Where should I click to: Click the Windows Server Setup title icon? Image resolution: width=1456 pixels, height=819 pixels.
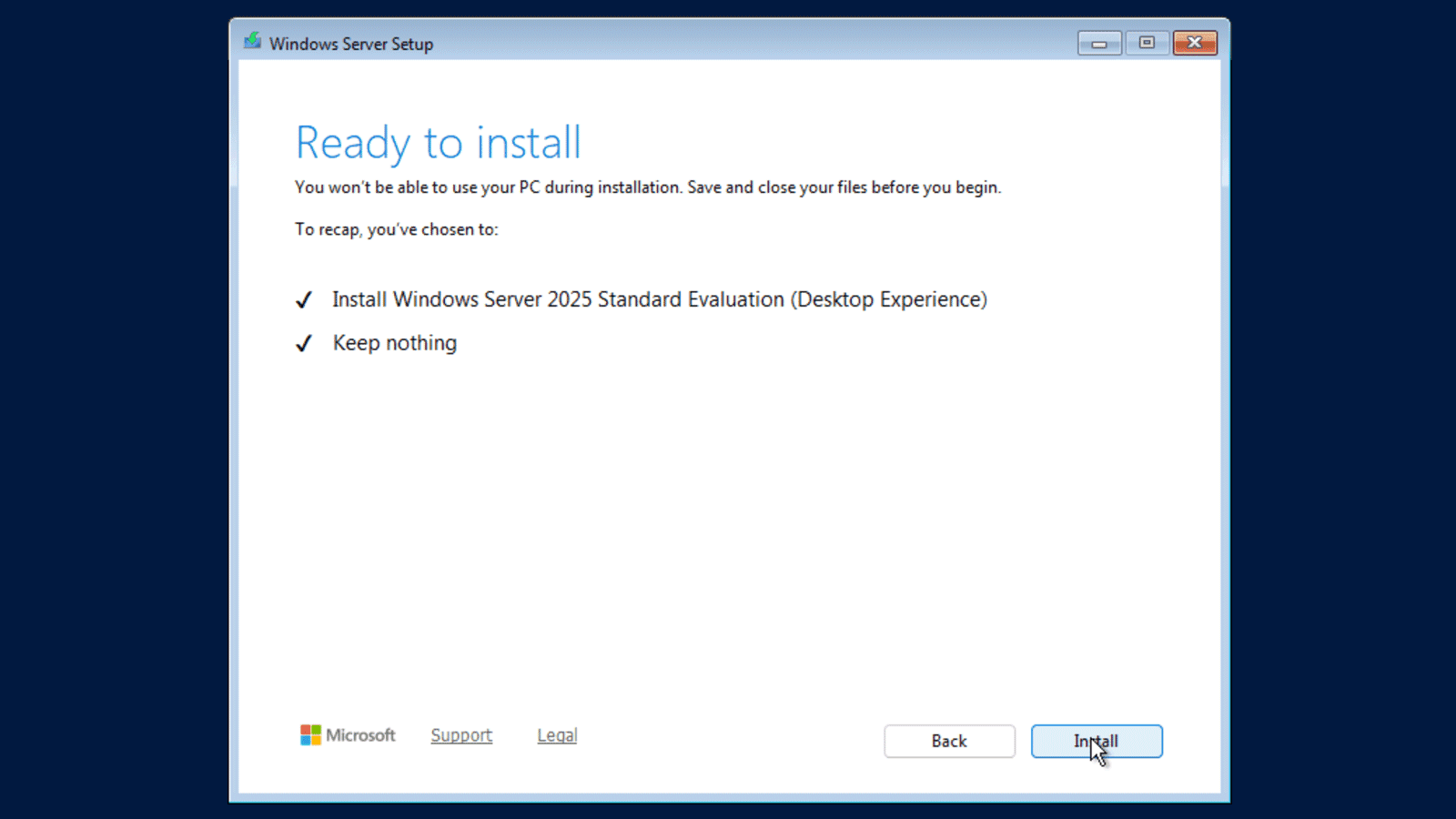click(253, 42)
